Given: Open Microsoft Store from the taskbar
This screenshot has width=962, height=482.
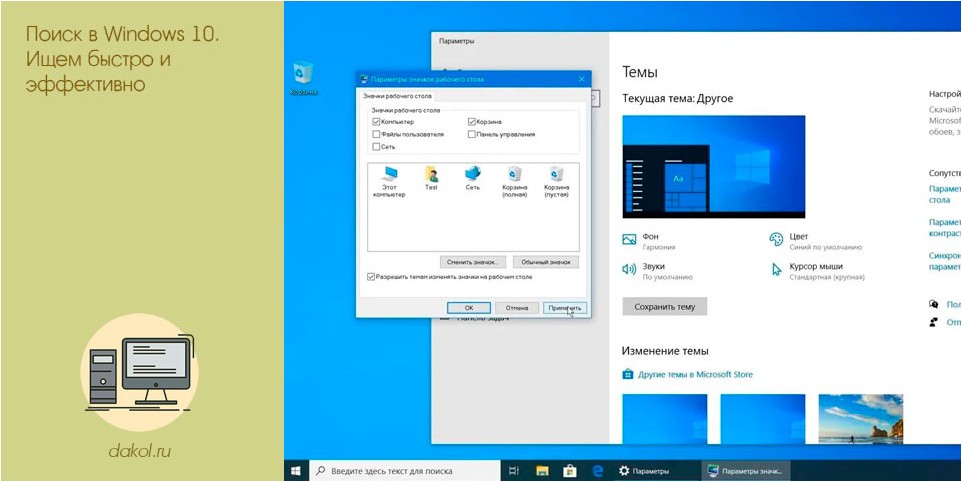Looking at the screenshot, I should coord(570,471).
